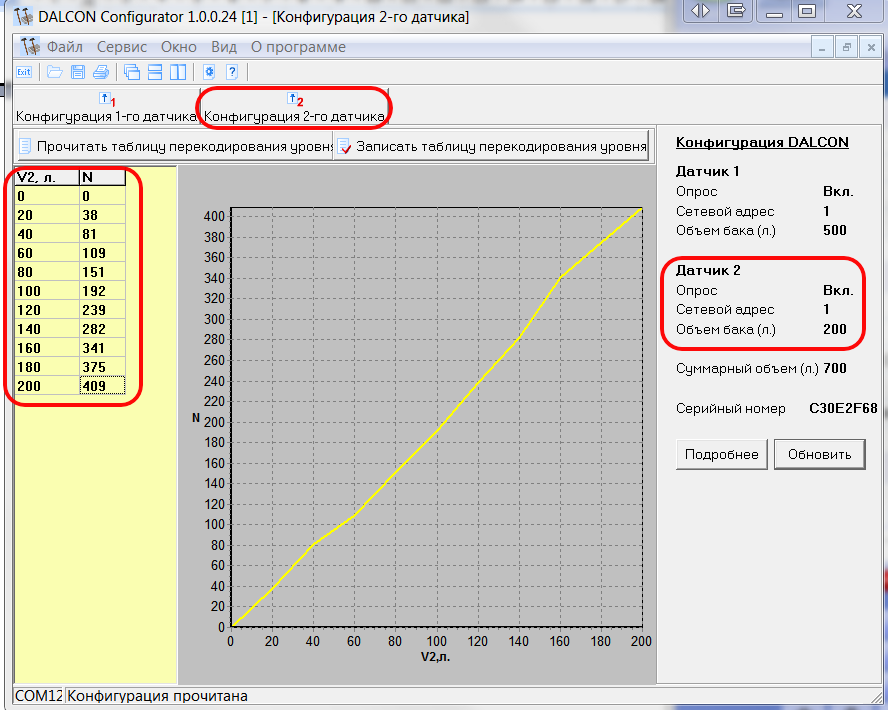The width and height of the screenshot is (888, 710).
Task: Tile windows horizontally via the toolbar icon
Action: point(155,72)
